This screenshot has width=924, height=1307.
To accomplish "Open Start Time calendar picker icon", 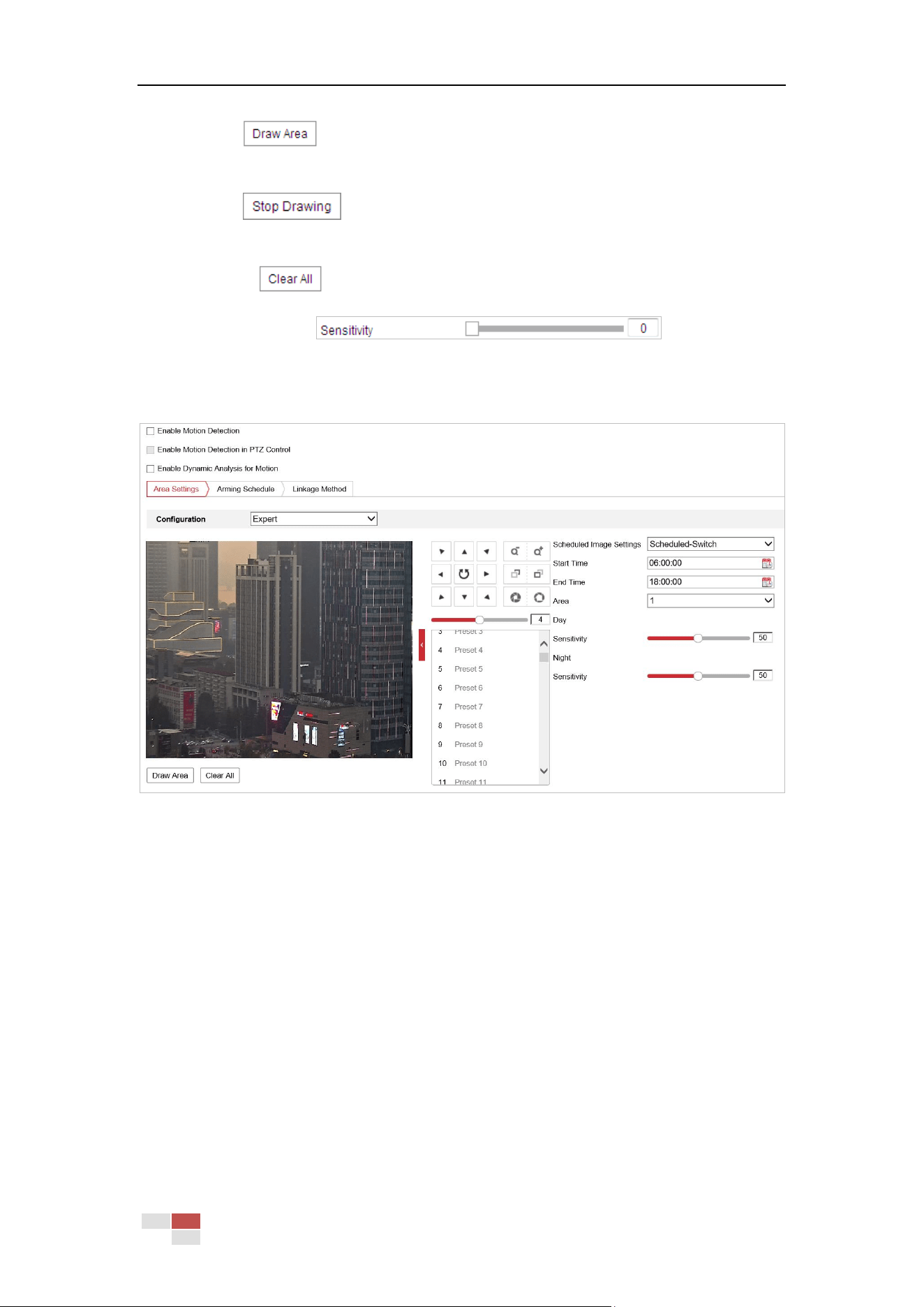I will point(767,563).
